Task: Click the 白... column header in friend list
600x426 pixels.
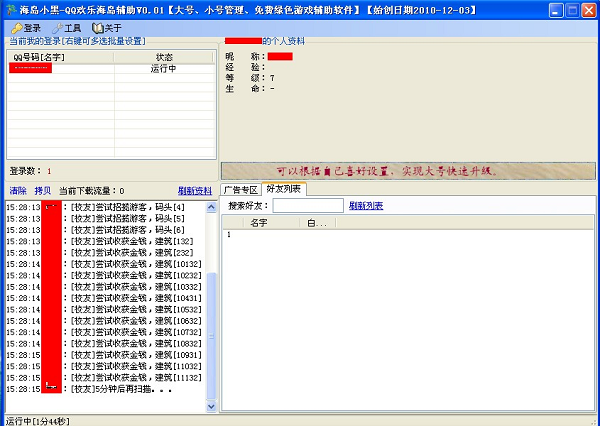Action: [317, 223]
